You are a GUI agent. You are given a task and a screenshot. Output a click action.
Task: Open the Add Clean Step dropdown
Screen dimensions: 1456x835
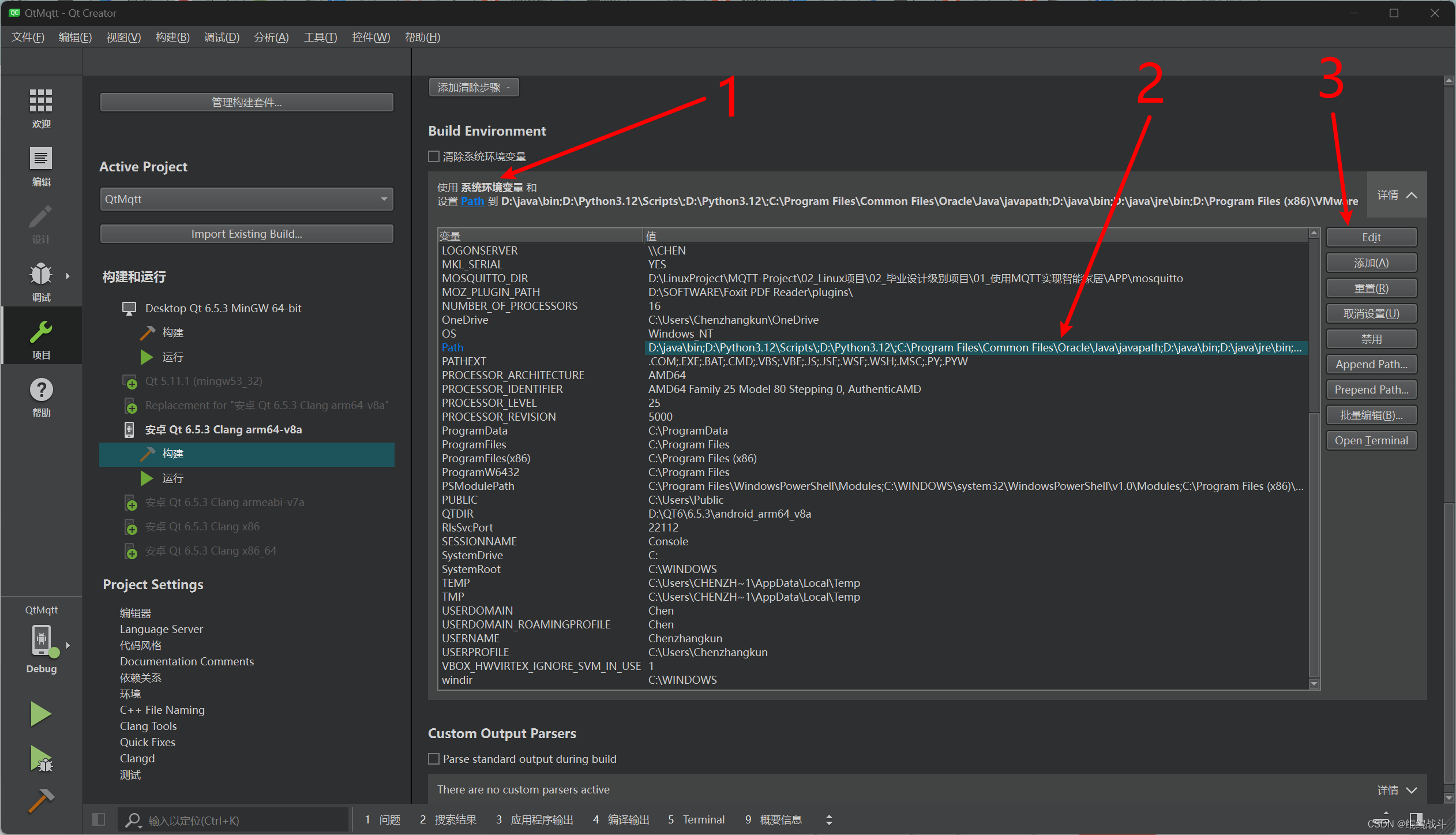click(473, 88)
